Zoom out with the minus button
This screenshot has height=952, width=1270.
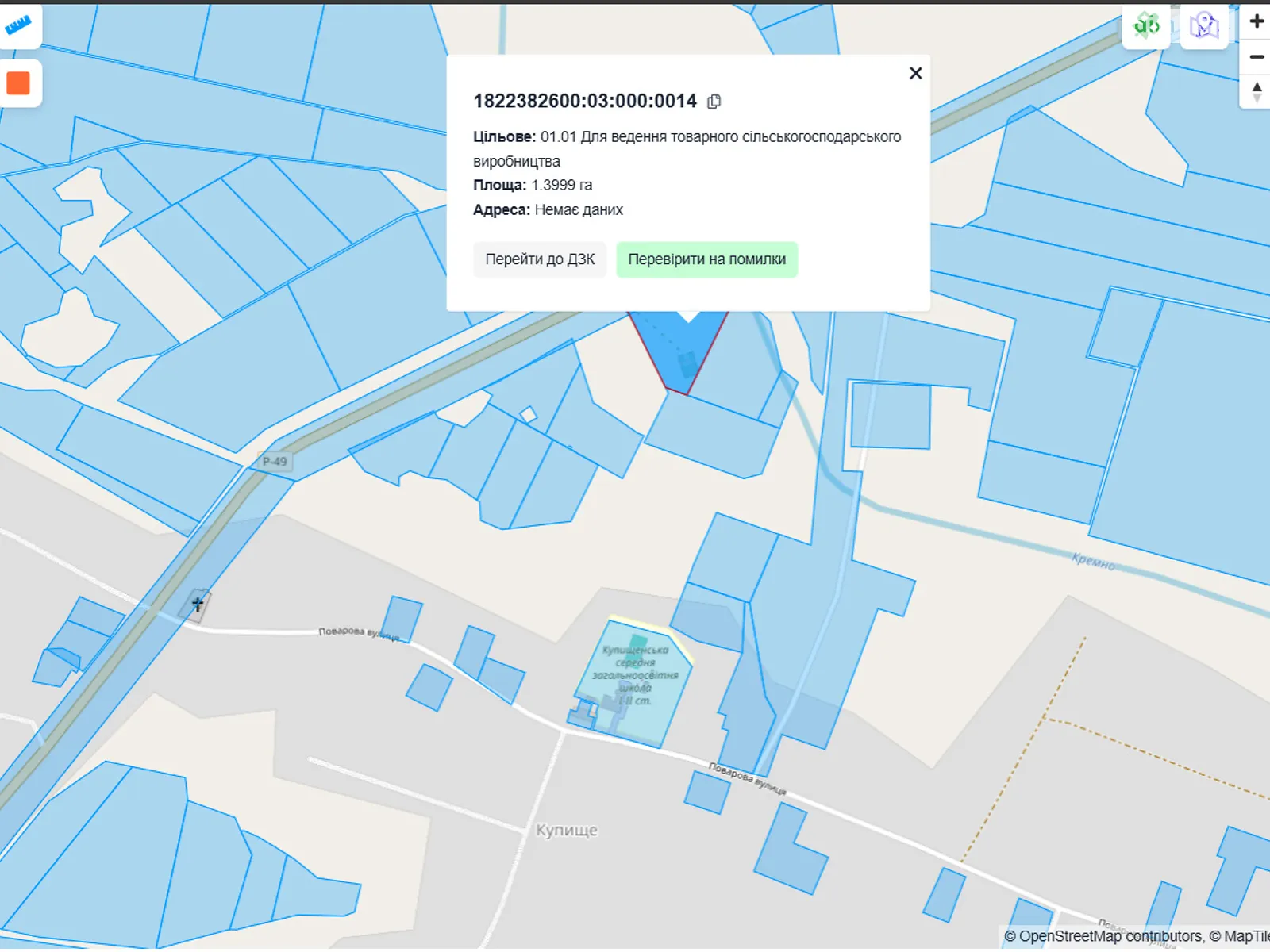tap(1257, 57)
